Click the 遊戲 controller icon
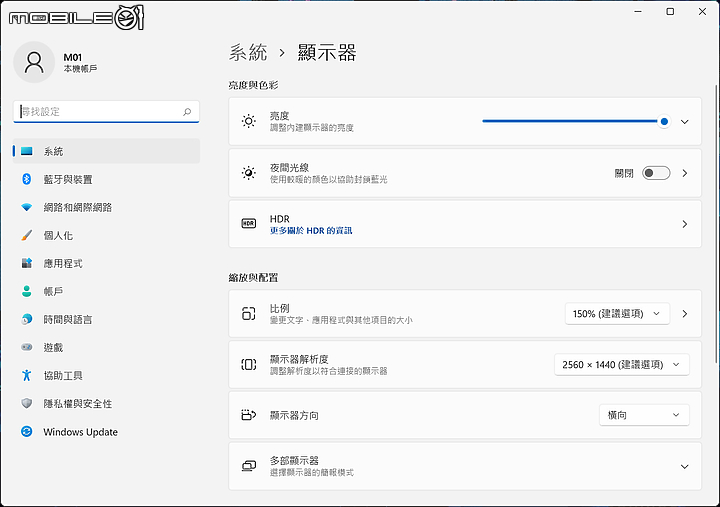The image size is (720, 507). 27,347
